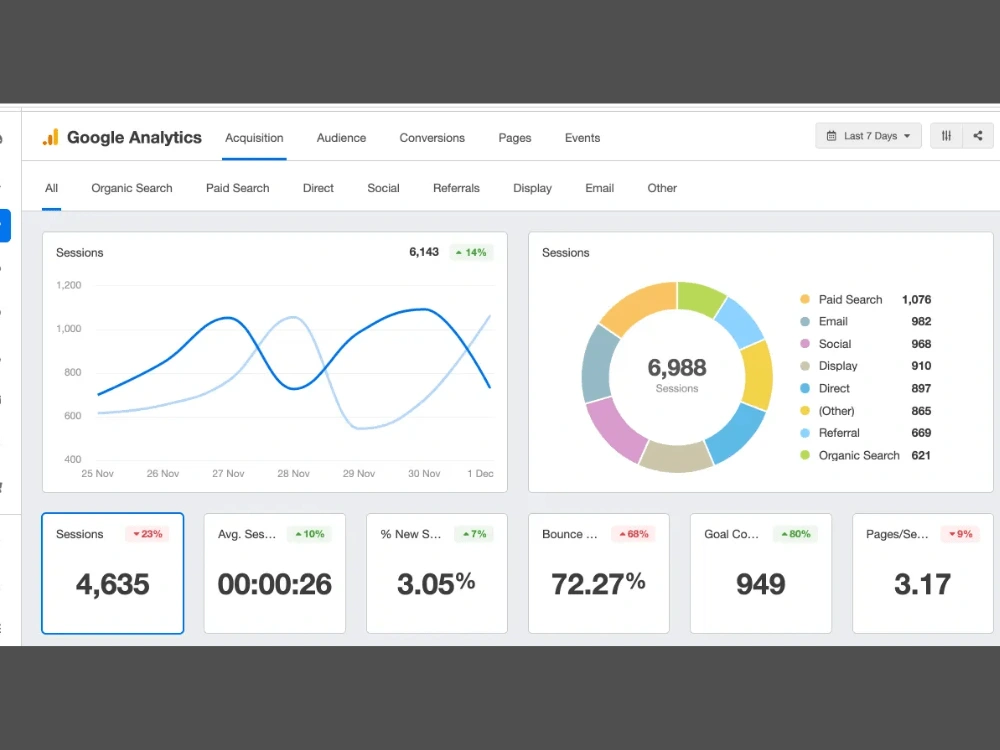Click the 27 Nov axis label
Viewport: 1000px width, 750px height.
[x=228, y=474]
